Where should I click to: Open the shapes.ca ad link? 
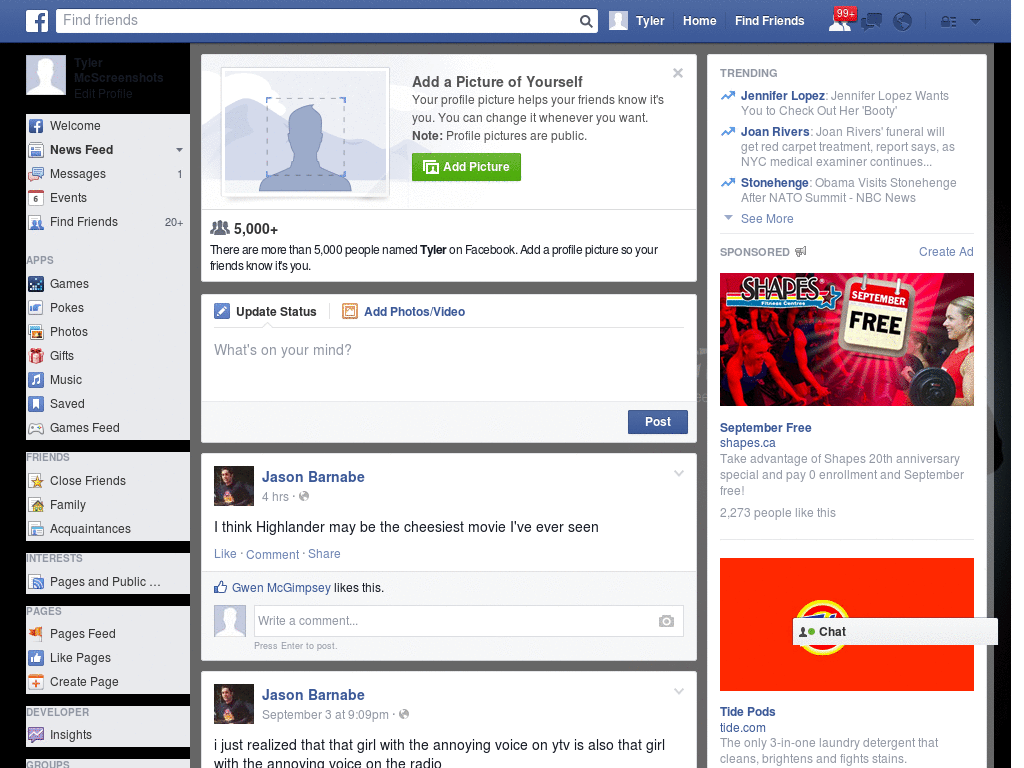tap(747, 443)
